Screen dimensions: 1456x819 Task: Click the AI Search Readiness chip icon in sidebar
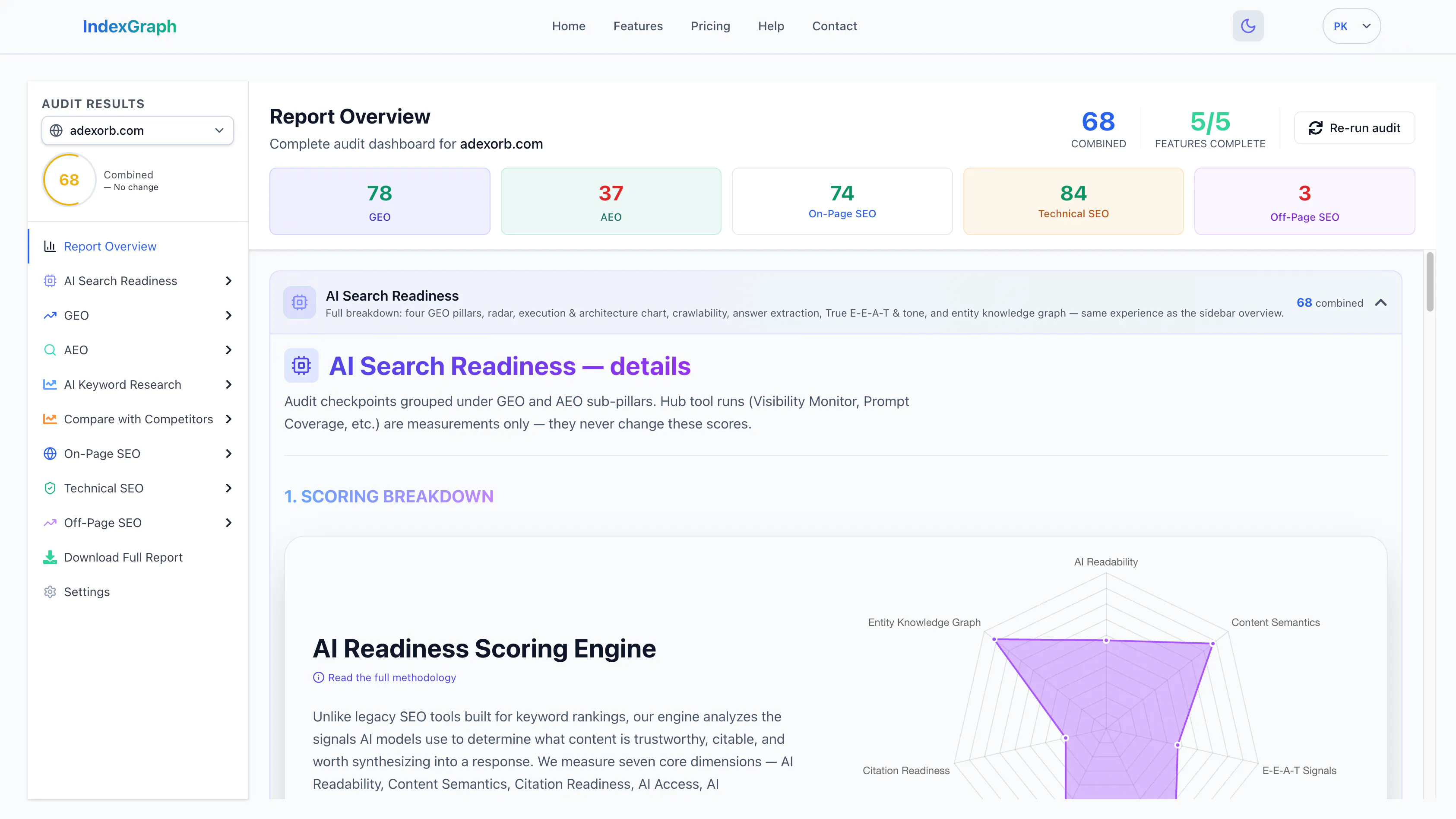click(x=50, y=281)
